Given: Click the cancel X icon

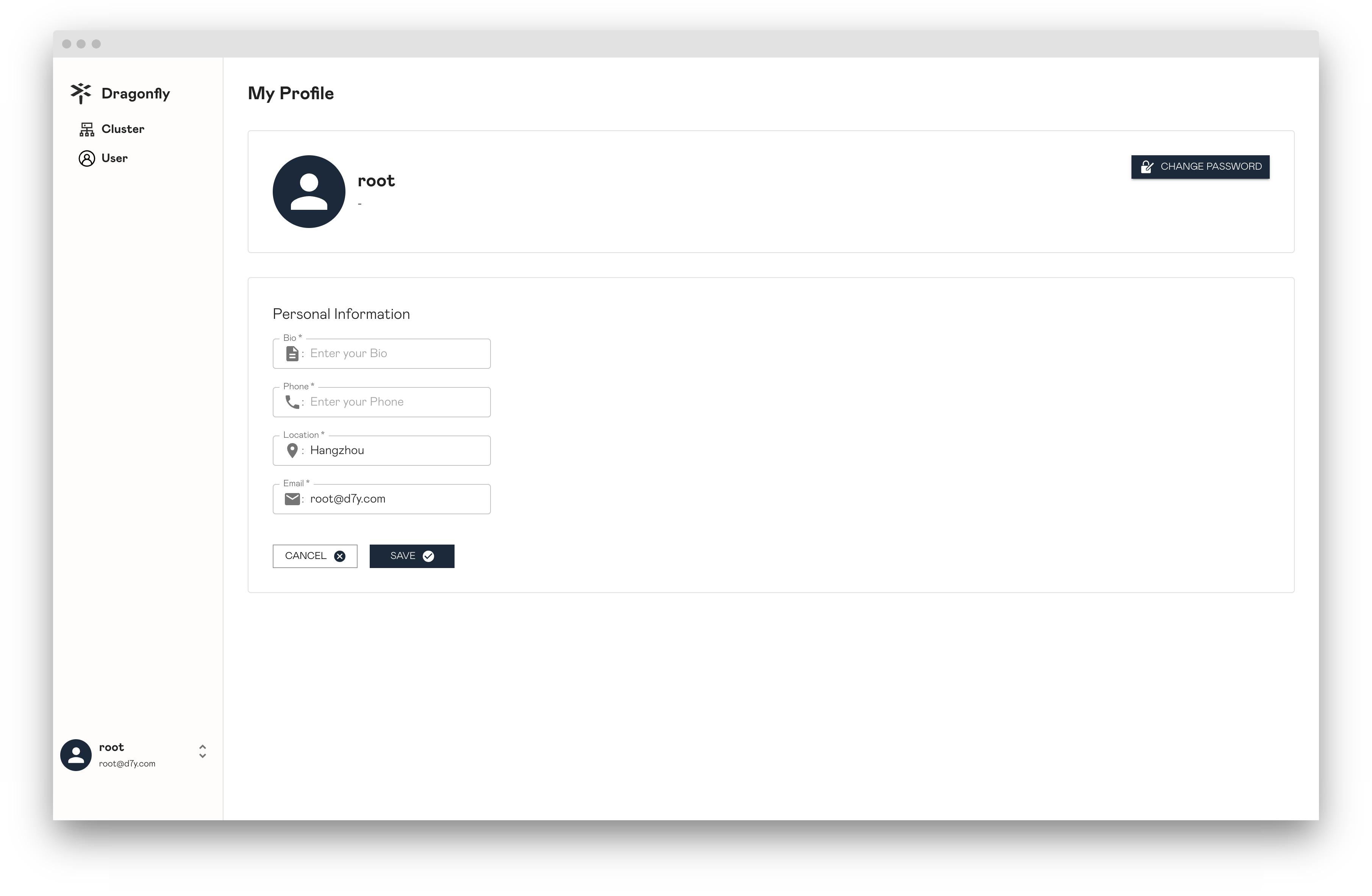Looking at the screenshot, I should (340, 556).
